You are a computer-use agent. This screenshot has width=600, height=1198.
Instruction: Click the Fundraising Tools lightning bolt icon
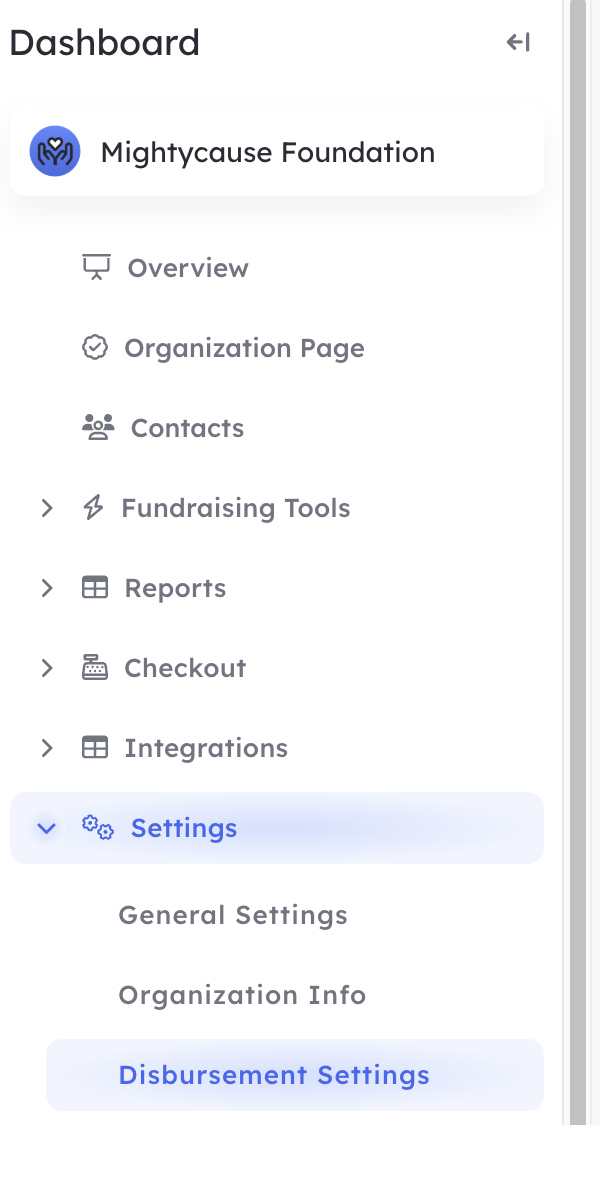93,507
